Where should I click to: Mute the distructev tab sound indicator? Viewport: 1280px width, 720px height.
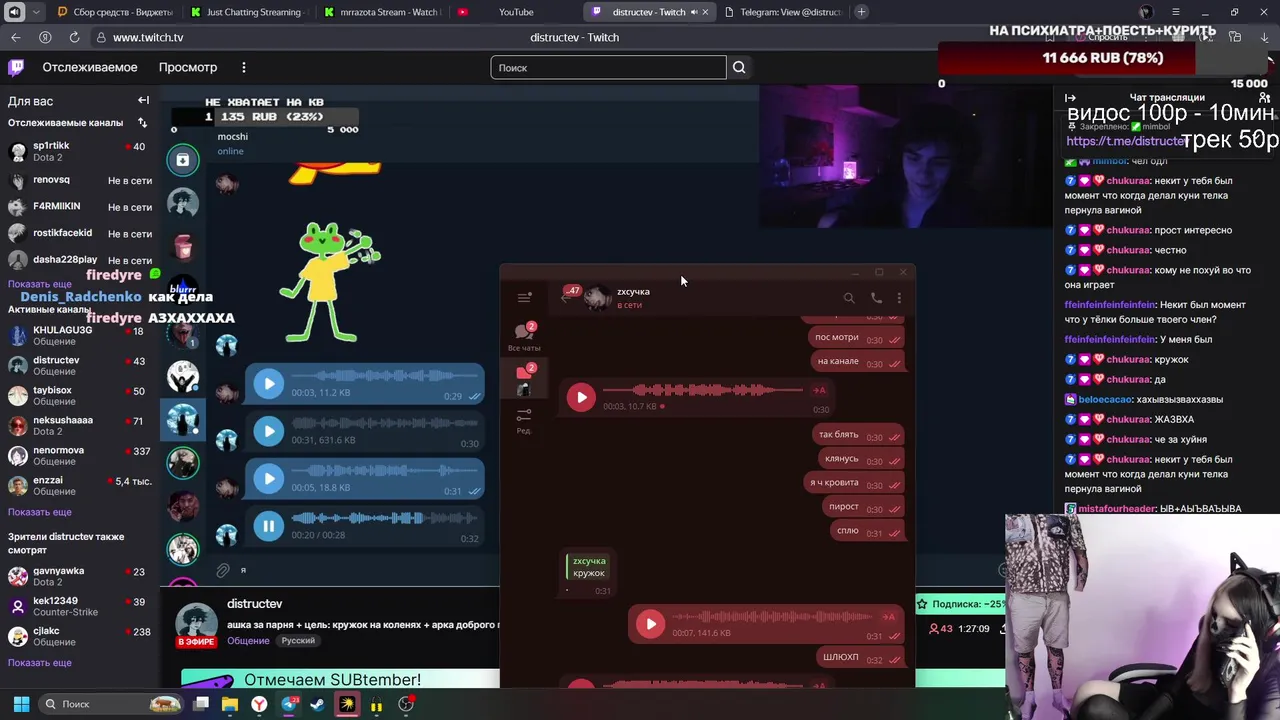tap(692, 12)
